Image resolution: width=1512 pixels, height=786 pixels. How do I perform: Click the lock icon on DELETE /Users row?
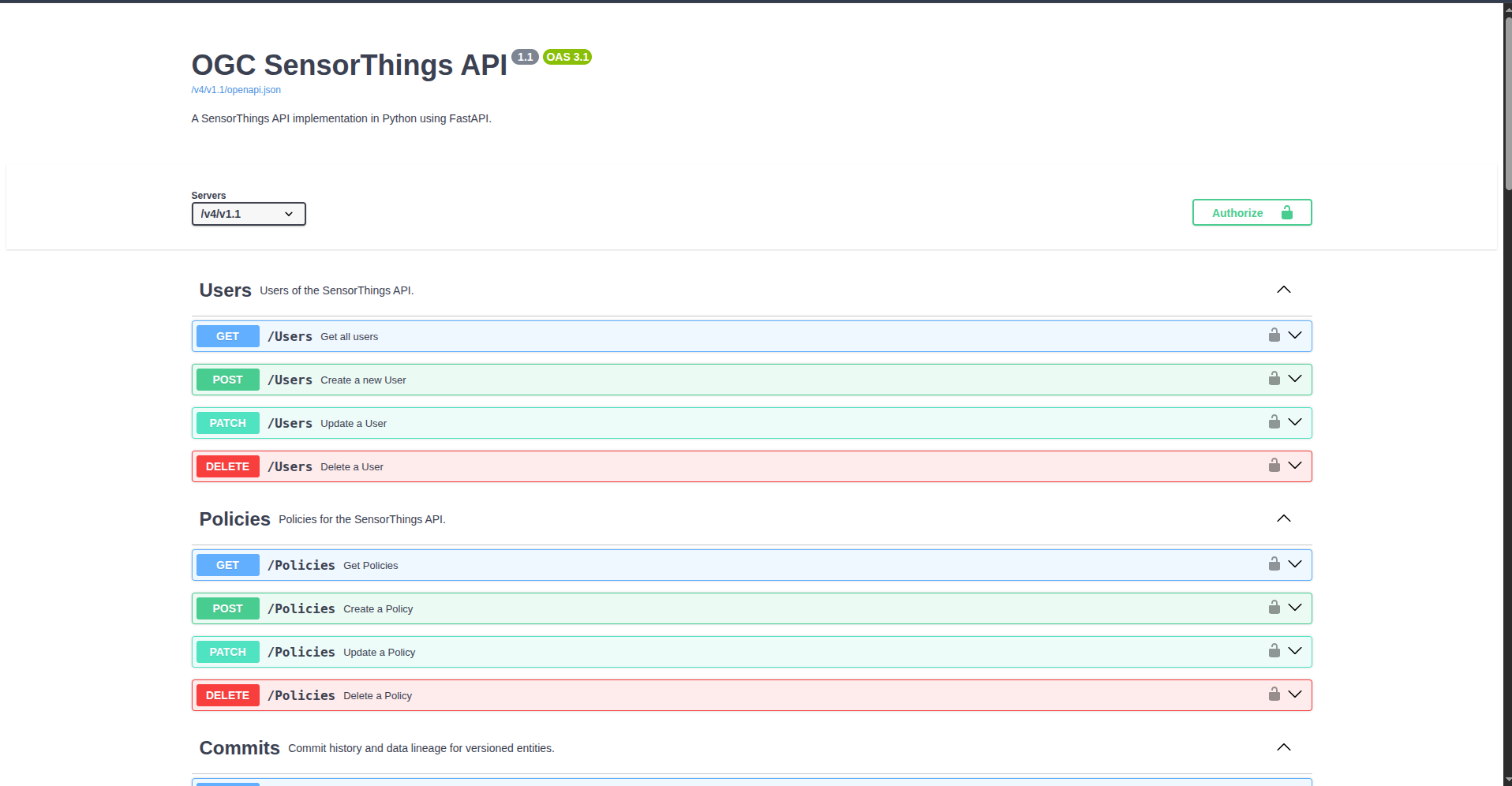tap(1274, 466)
